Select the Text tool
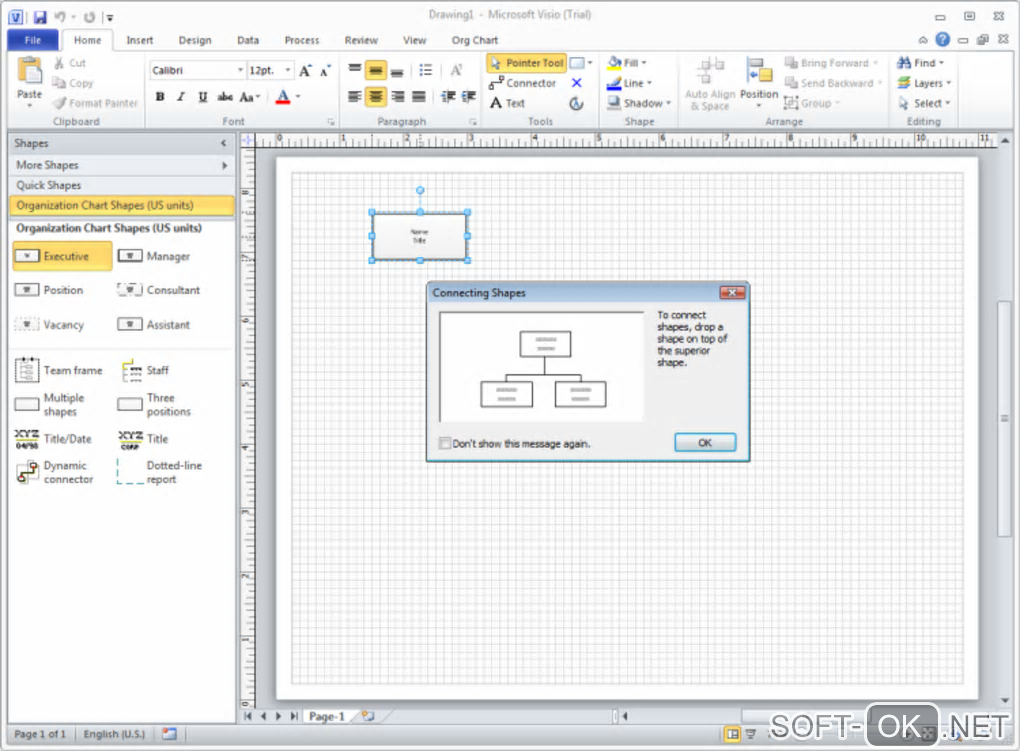This screenshot has width=1020, height=751. [507, 103]
